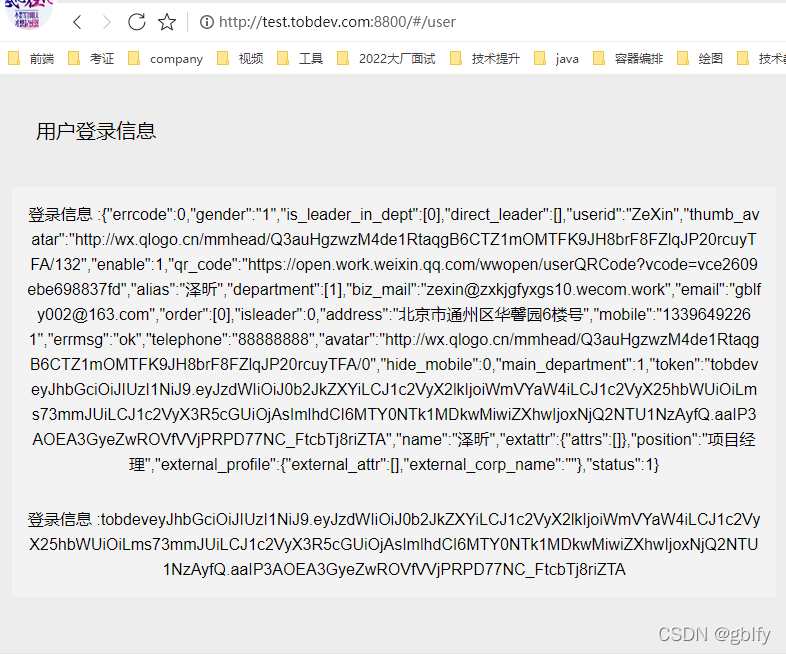Screen dimensions: 786x654
Task: Open the 绘图 bookmark folder
Action: coord(700,59)
